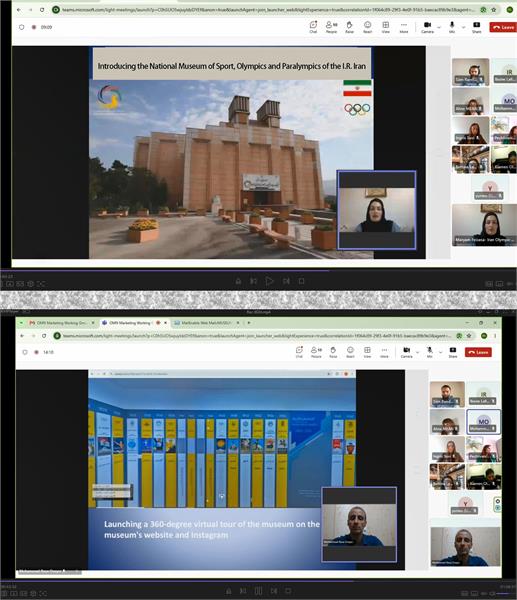This screenshot has height=600, width=517.
Task: Seek on the upper video player progress bar
Action: point(258,271)
